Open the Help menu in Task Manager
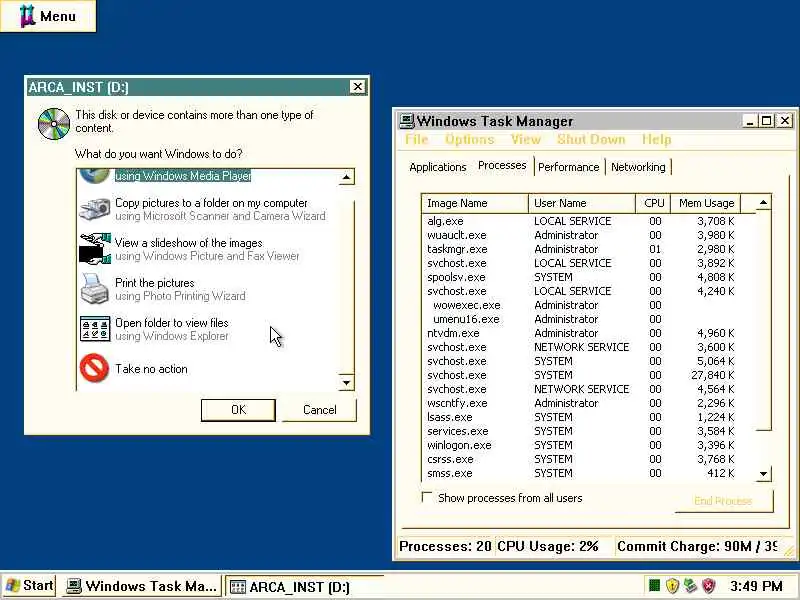The width and height of the screenshot is (800, 600). (x=656, y=139)
